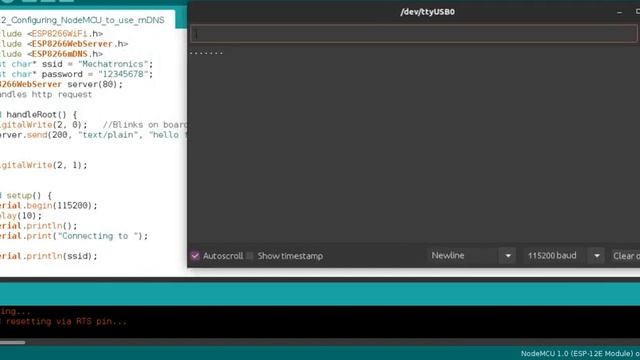
Task: Click the 'handles http request' comment line
Action: (46, 94)
